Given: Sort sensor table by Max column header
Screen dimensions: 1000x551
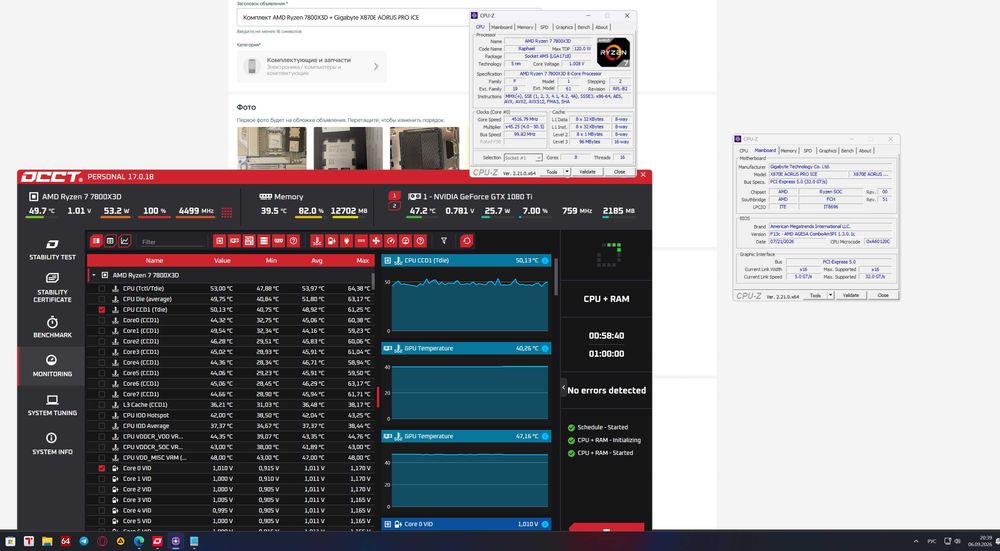Looking at the screenshot, I should 362,260.
